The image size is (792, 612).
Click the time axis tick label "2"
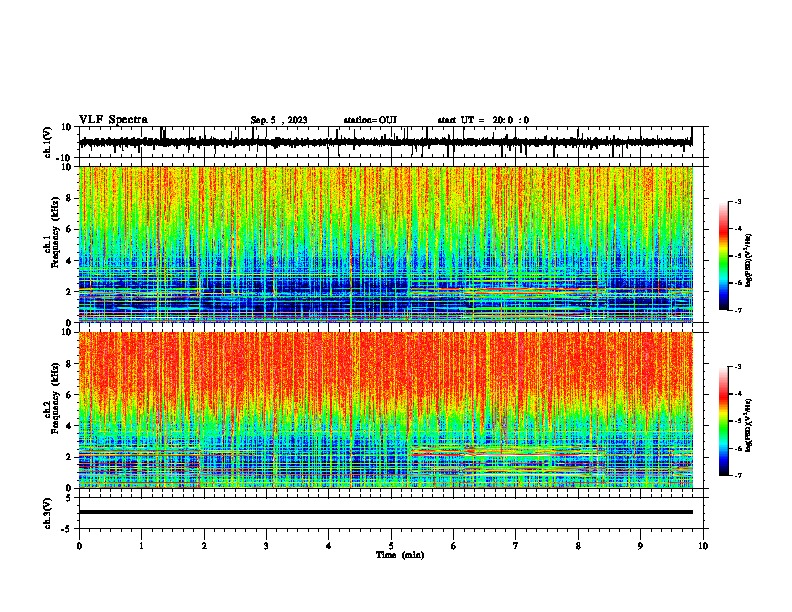pos(204,546)
